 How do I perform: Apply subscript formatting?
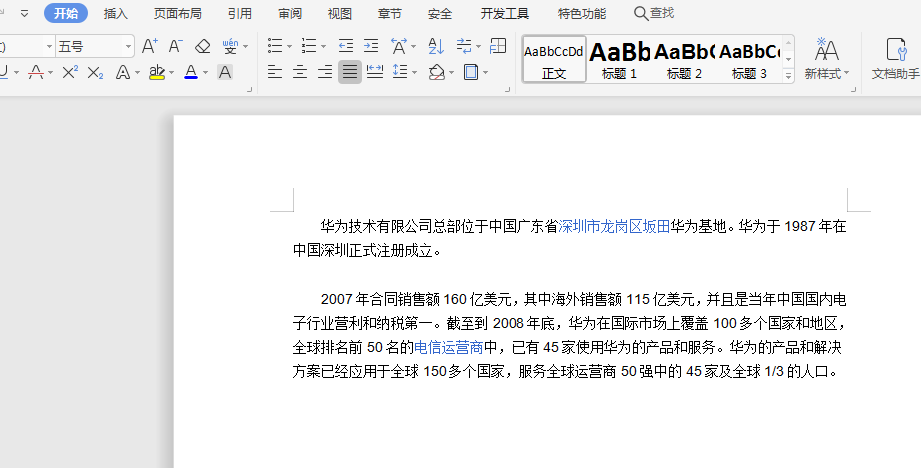(95, 72)
